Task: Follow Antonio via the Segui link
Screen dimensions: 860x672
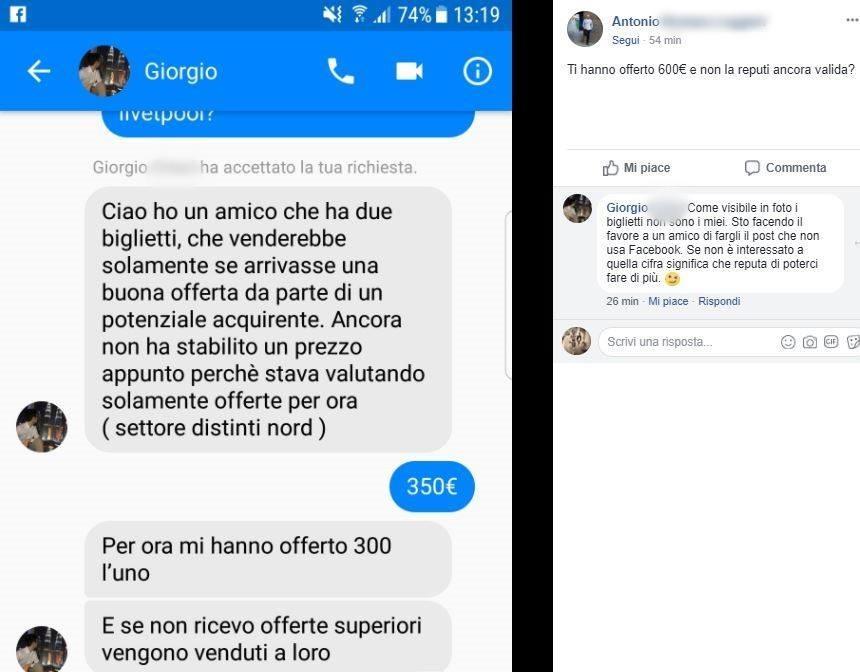Action: point(625,40)
